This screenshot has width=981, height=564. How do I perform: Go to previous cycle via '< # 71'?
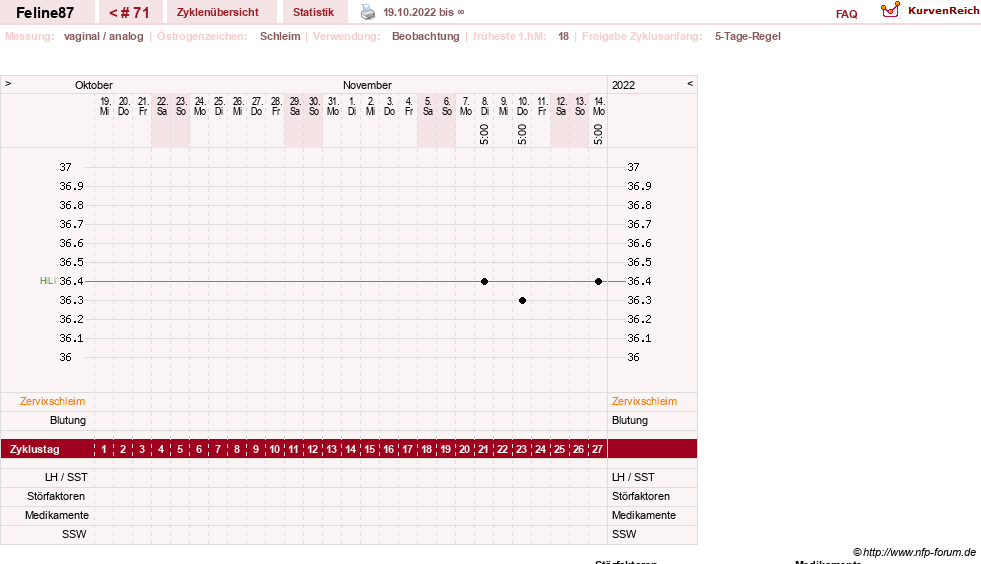pyautogui.click(x=130, y=13)
